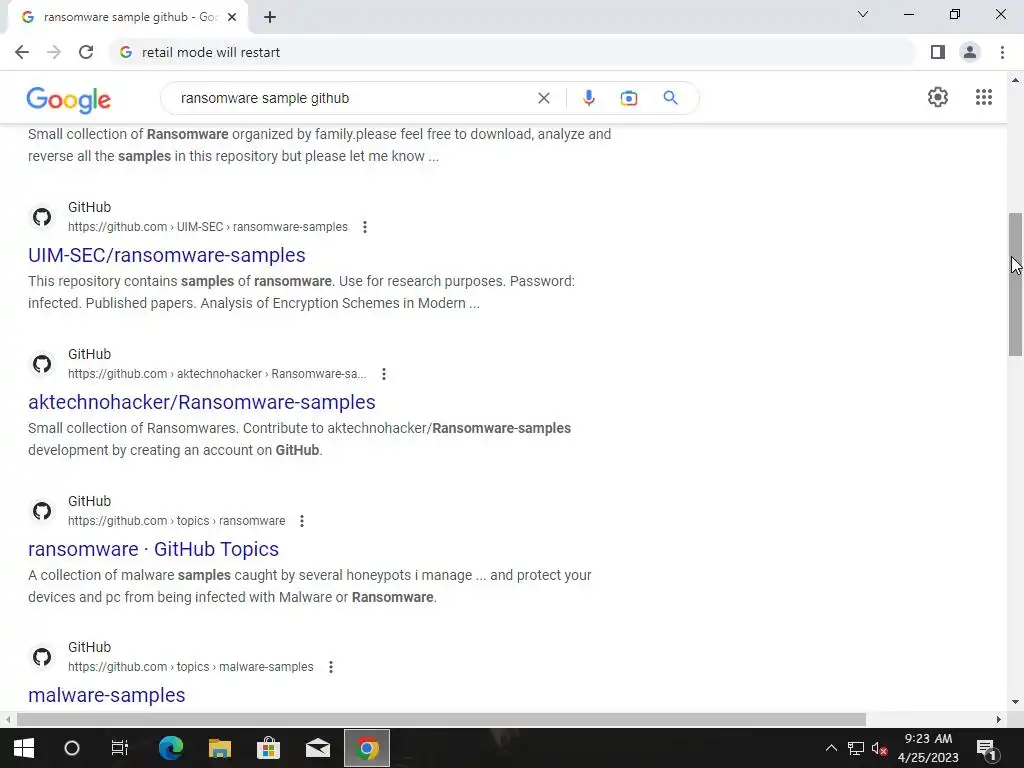Click the vertical scrollbar thumb
This screenshot has height=768, width=1024.
[1015, 285]
